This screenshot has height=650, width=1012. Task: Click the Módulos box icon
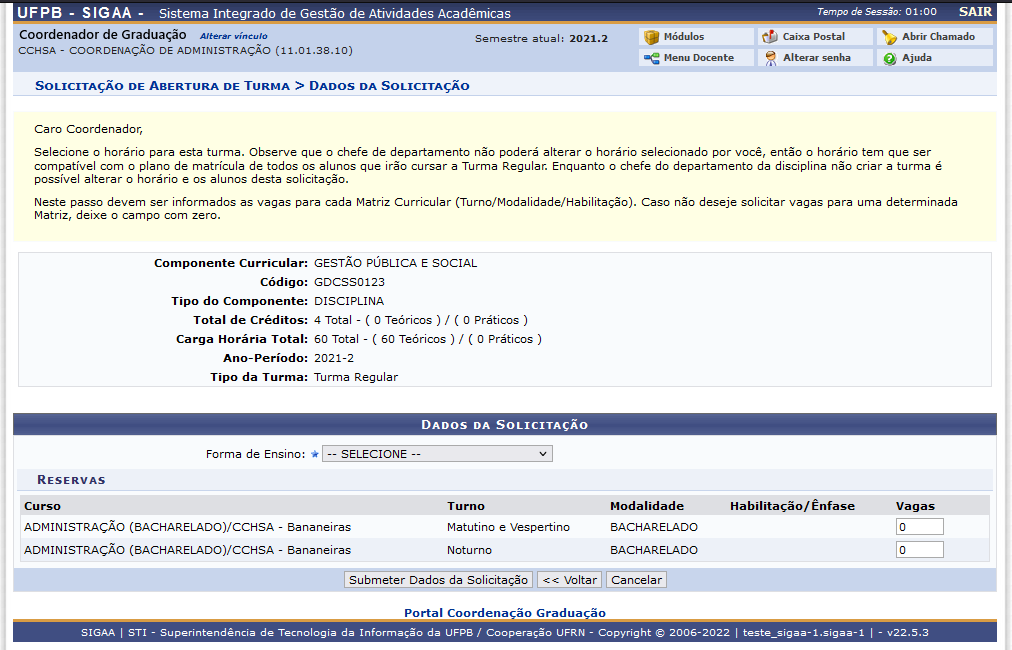651,37
